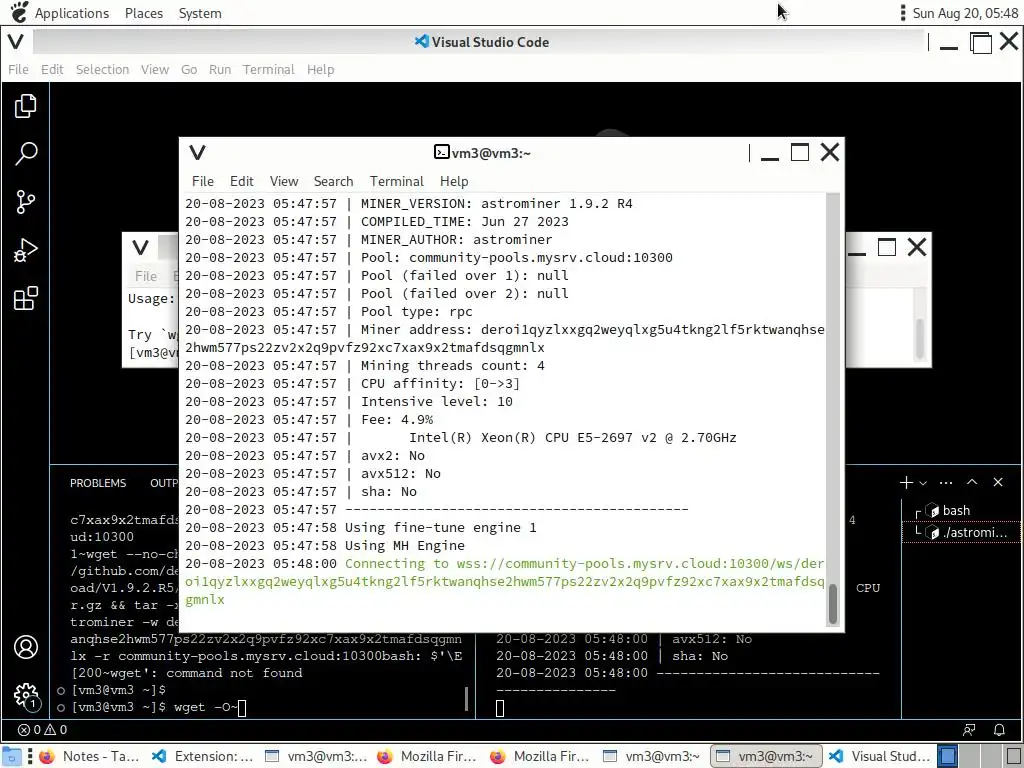Open VS Code Edit menu

point(52,69)
